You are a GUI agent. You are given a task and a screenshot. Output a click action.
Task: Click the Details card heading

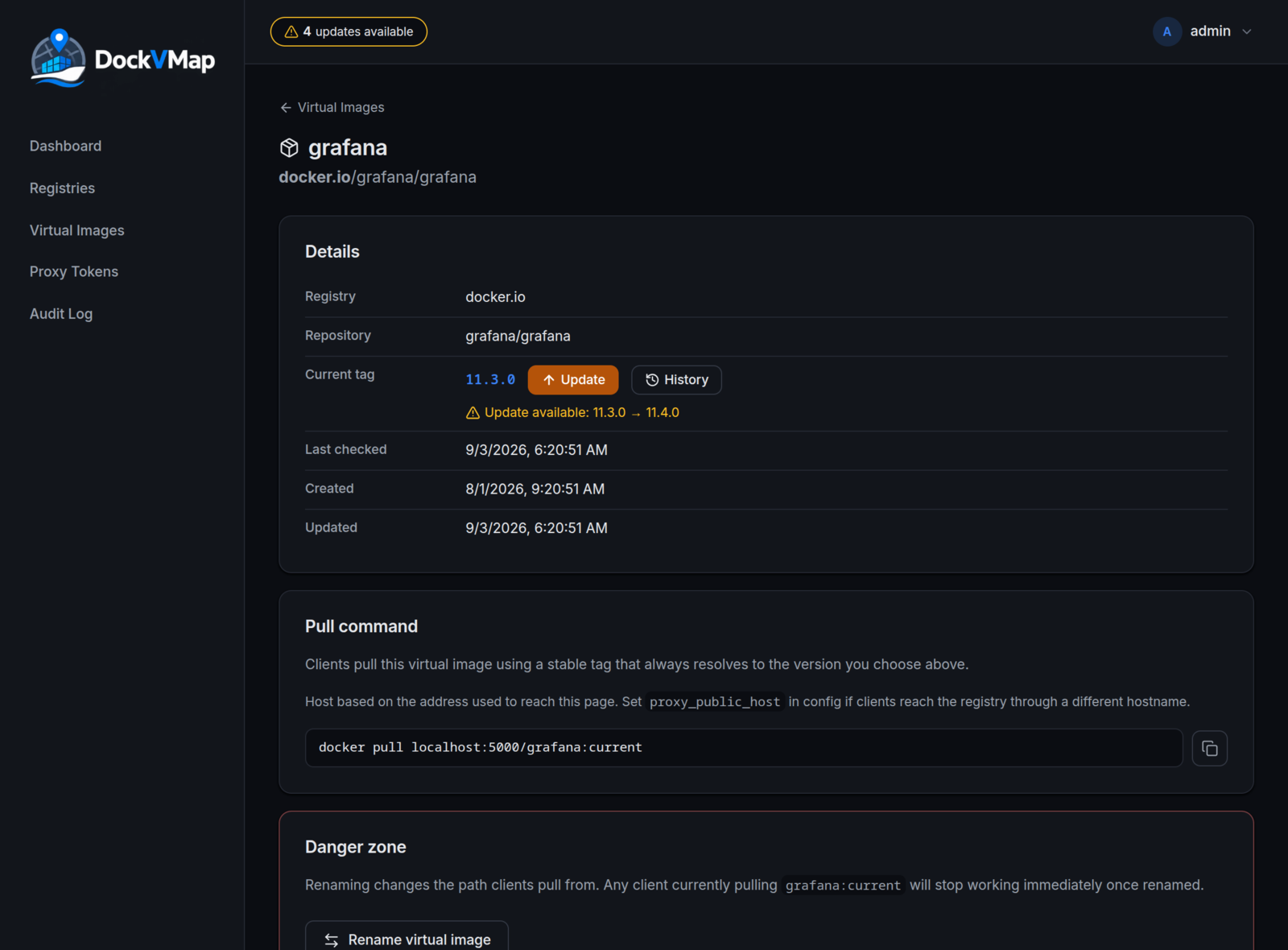click(332, 251)
